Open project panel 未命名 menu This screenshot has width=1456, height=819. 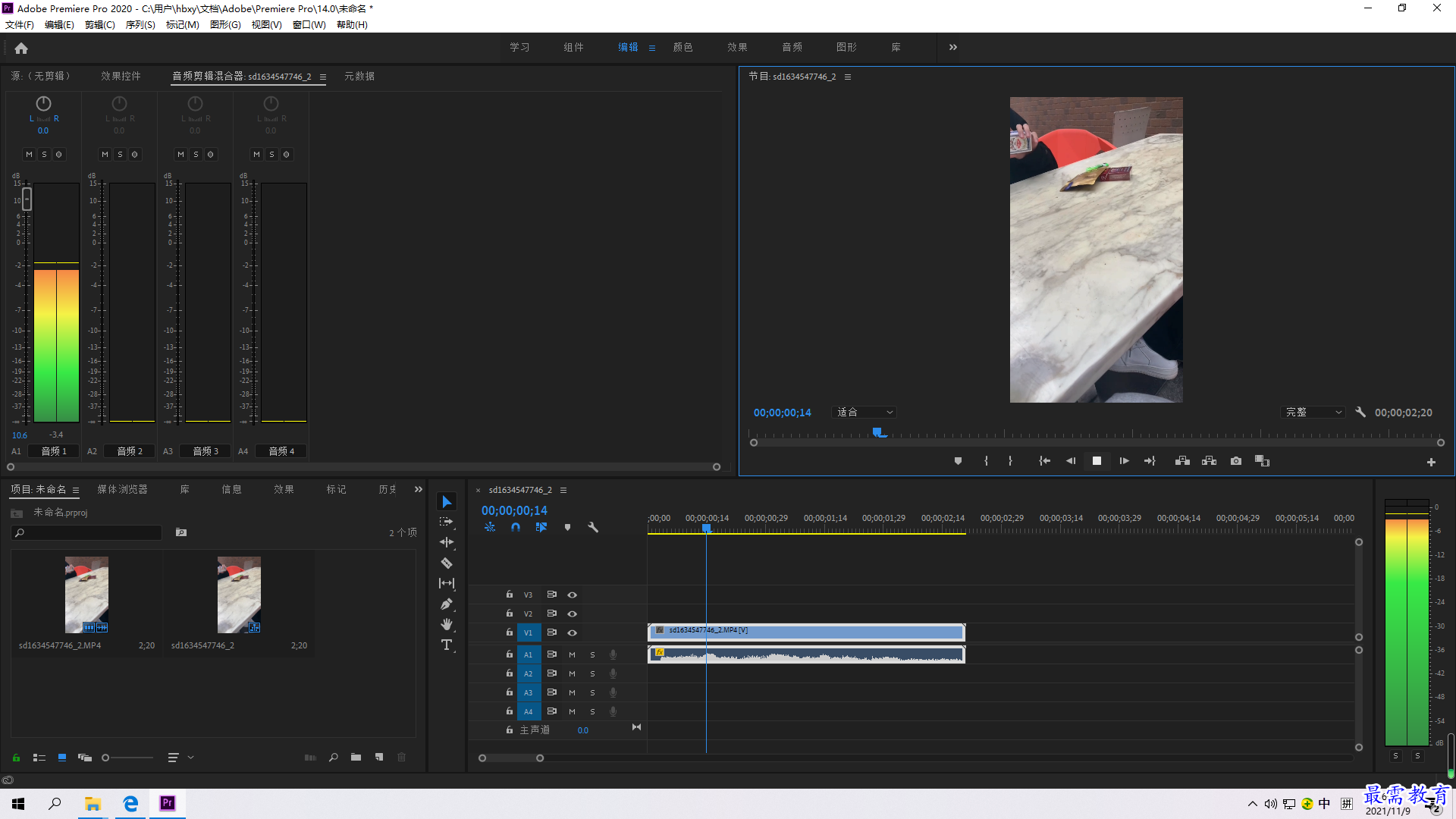pyautogui.click(x=76, y=491)
